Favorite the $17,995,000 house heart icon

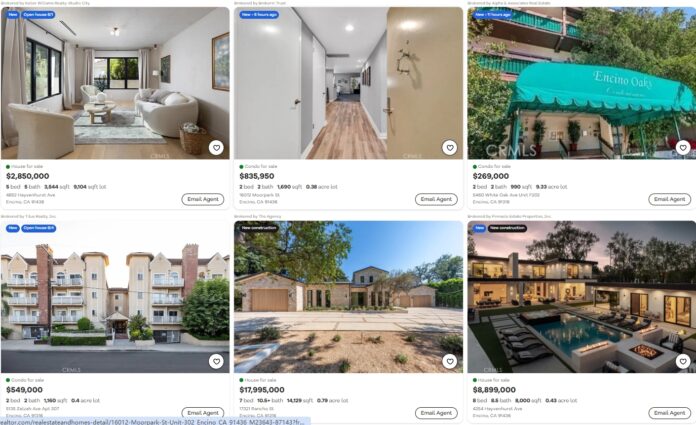pos(450,361)
